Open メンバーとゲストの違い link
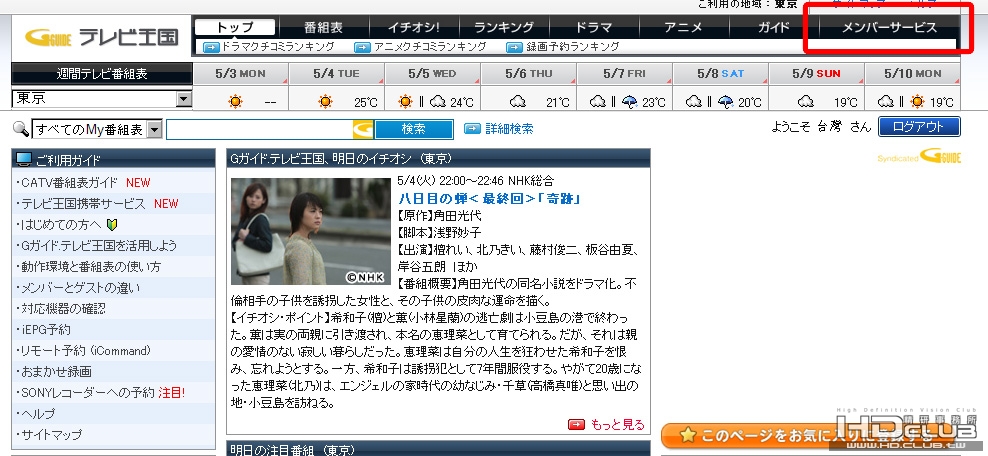The image size is (988, 456). pos(81,288)
